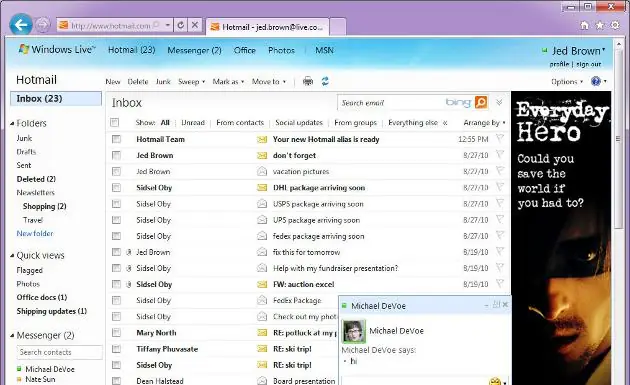Collapse the Messenger section

tap(12, 335)
